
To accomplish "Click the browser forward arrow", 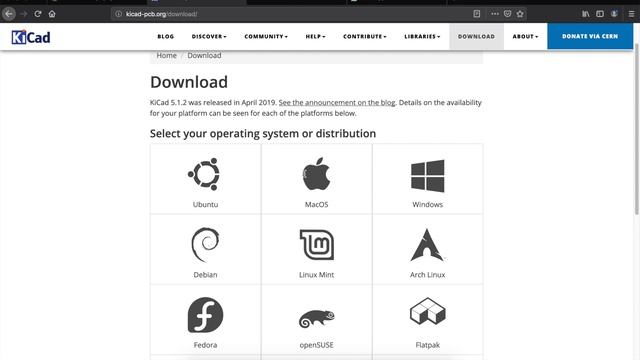I will 24,14.
